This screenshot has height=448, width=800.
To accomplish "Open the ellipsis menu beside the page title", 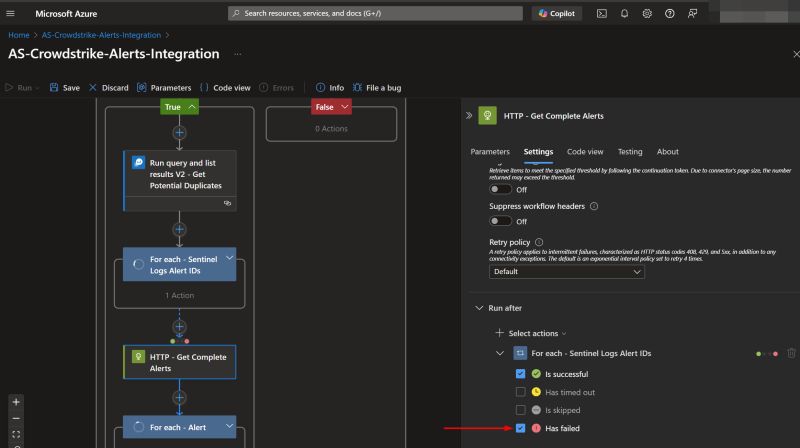I will 238,54.
